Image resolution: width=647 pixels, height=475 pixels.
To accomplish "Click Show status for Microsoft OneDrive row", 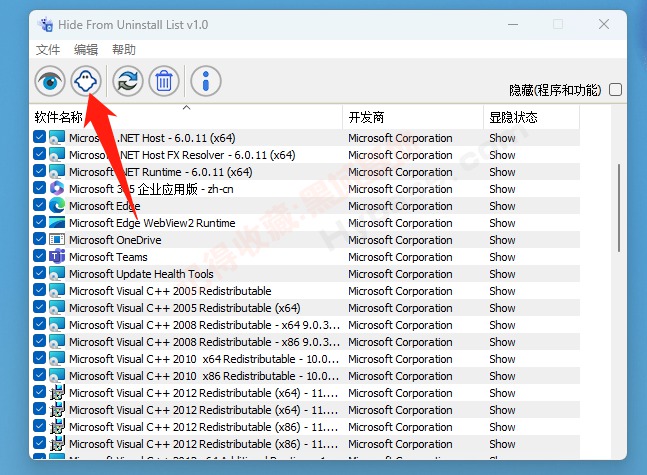I will (502, 240).
